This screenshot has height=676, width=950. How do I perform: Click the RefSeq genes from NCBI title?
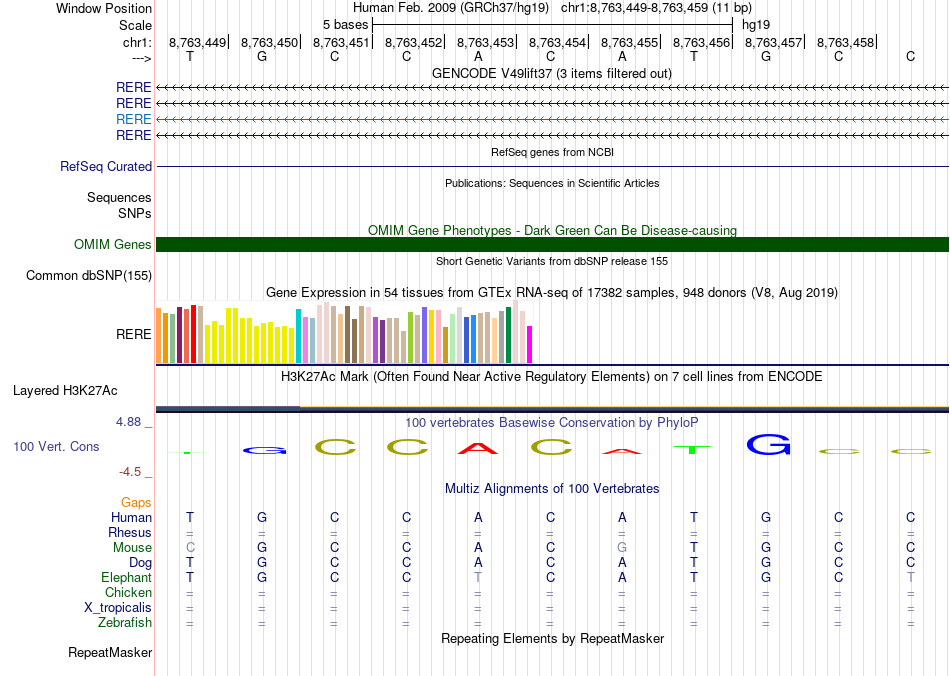552,152
